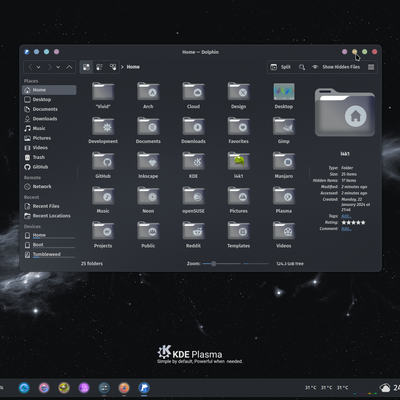This screenshot has width=400, height=400.
Task: Open the openSUSE folder
Action: click(x=193, y=200)
